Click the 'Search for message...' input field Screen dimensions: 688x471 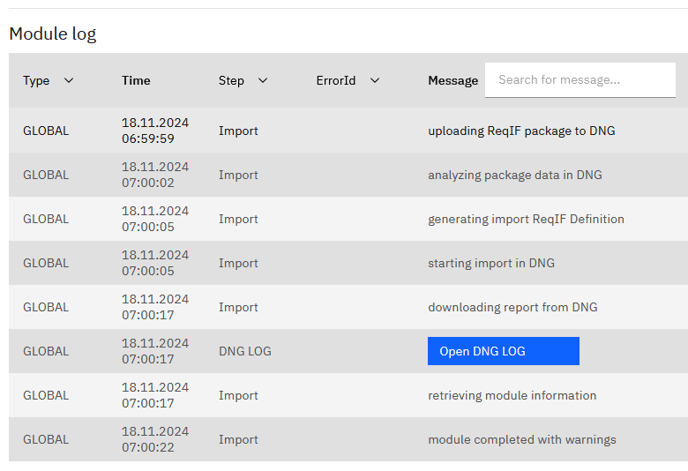click(x=580, y=80)
